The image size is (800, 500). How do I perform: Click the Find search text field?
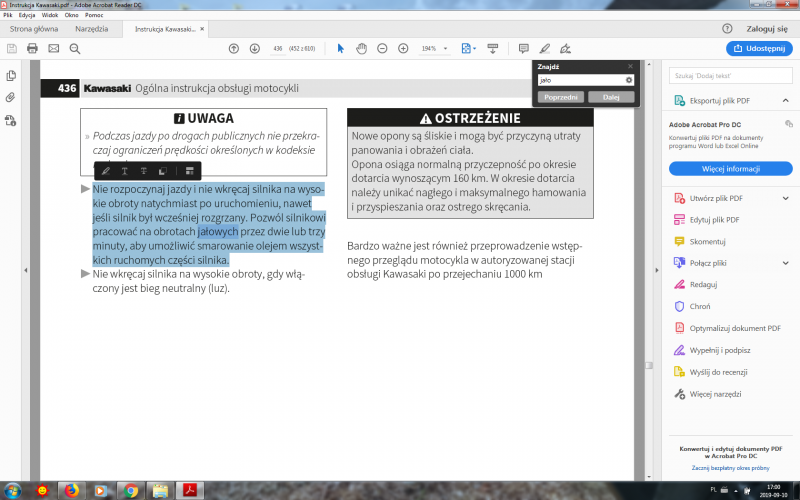pos(581,80)
